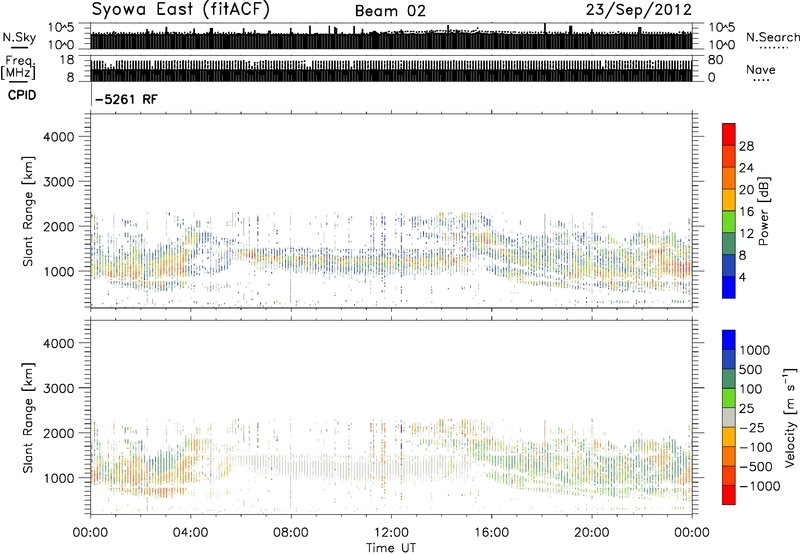Click the 'N.Search' legend label
Image resolution: width=800 pixels, height=554 pixels.
click(x=773, y=37)
